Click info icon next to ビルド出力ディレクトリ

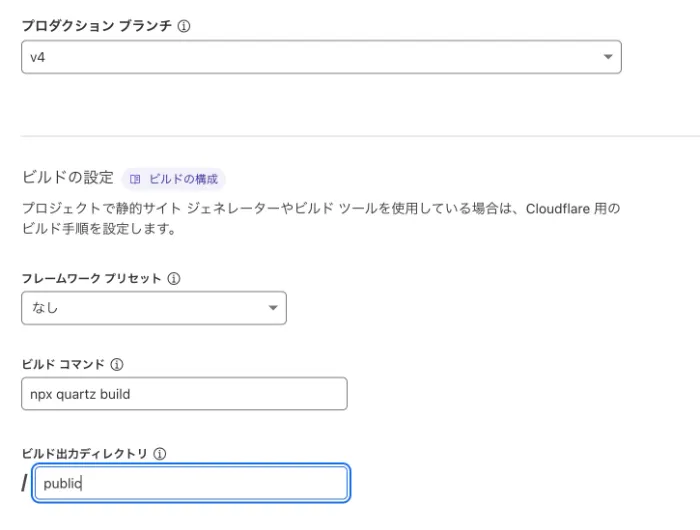pyautogui.click(x=160, y=454)
